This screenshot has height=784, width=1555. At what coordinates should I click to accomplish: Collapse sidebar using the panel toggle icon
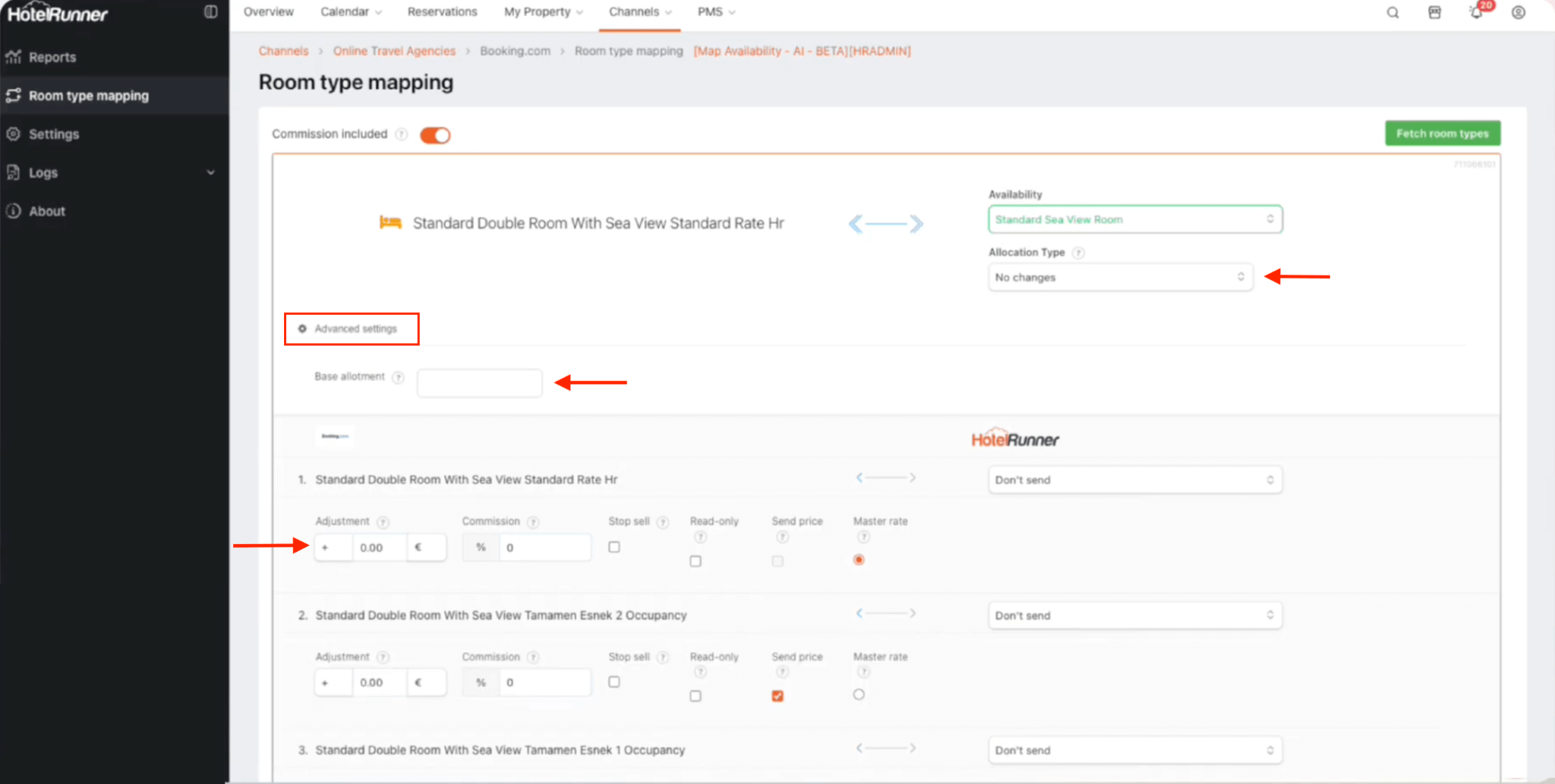coord(211,12)
